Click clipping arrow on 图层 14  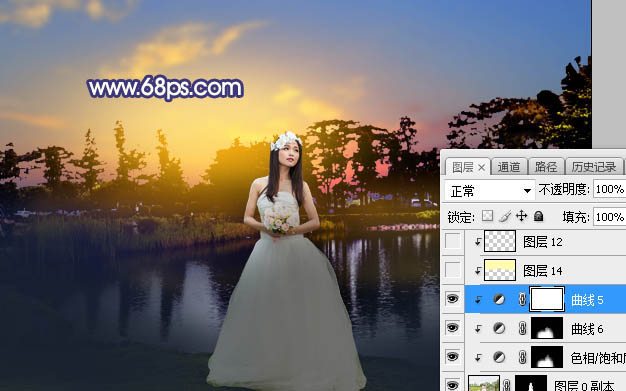[477, 271]
